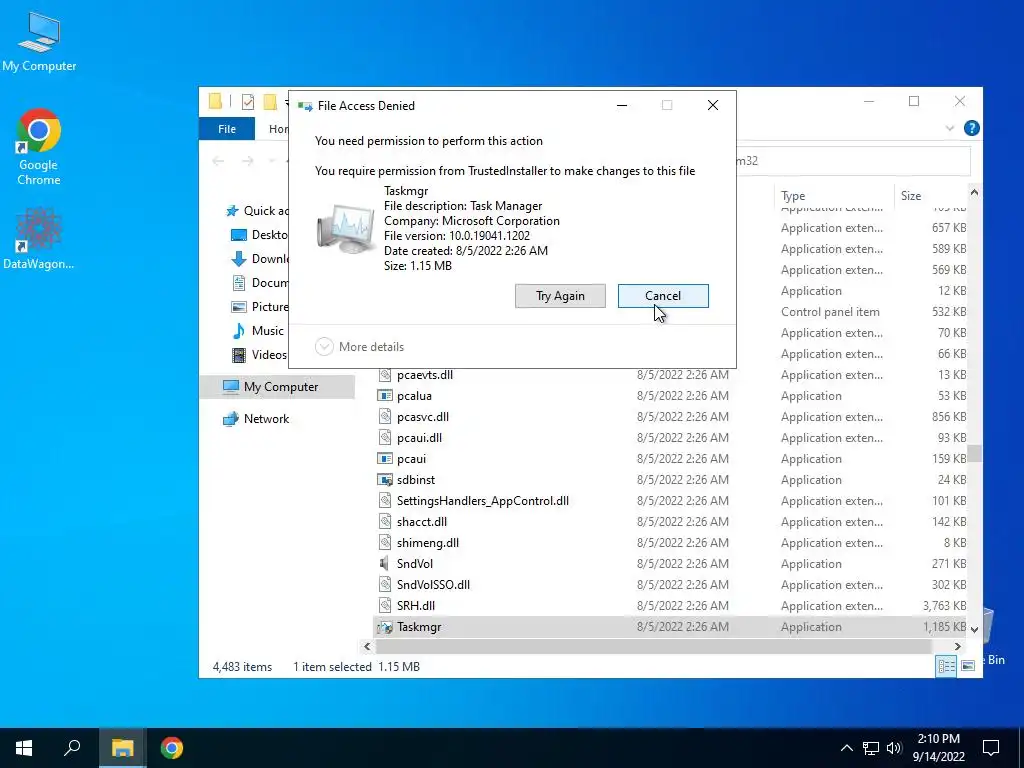The image size is (1024, 768).
Task: Switch to large icons view layout
Action: pyautogui.click(x=968, y=666)
